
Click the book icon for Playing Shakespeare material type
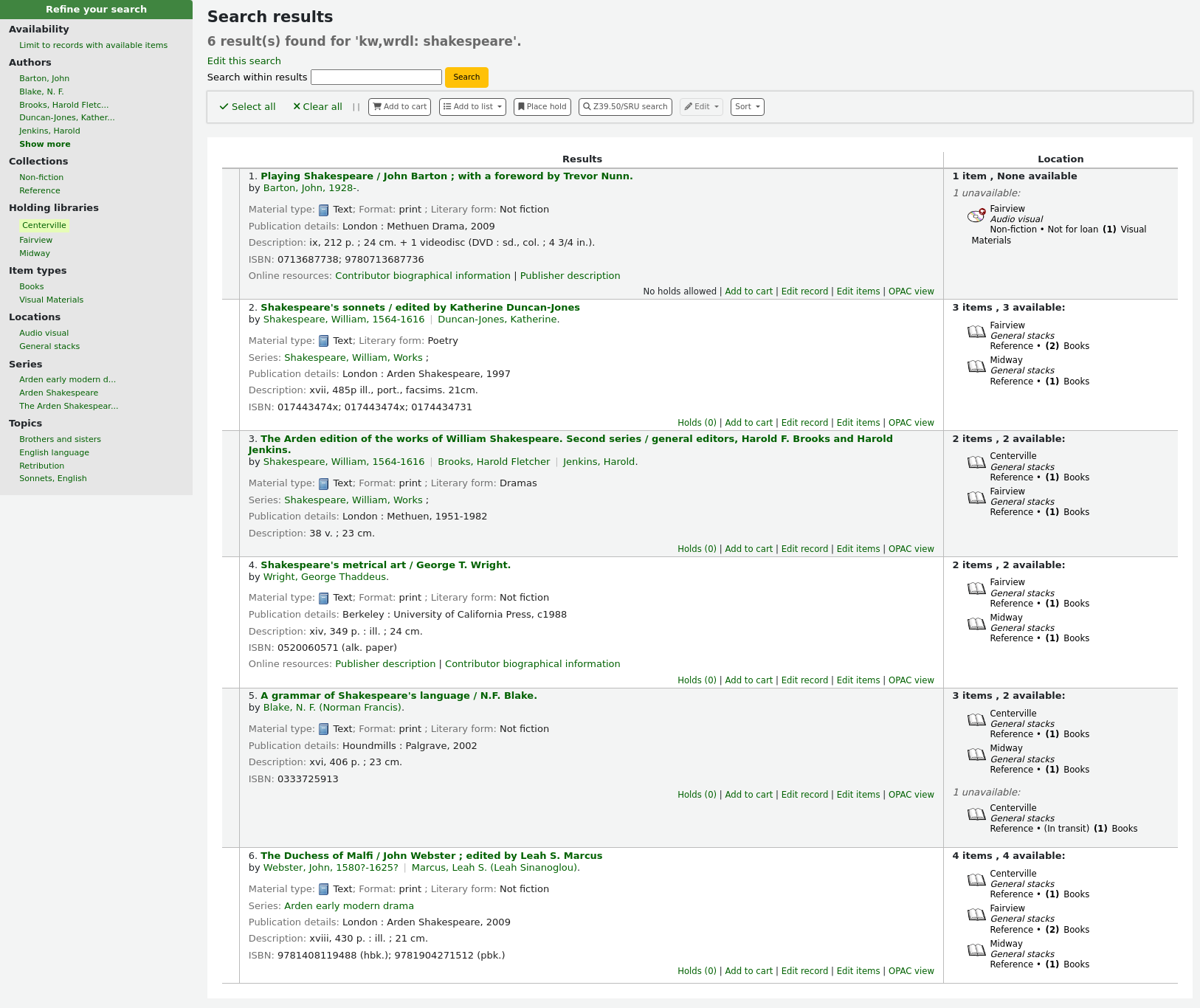(323, 210)
